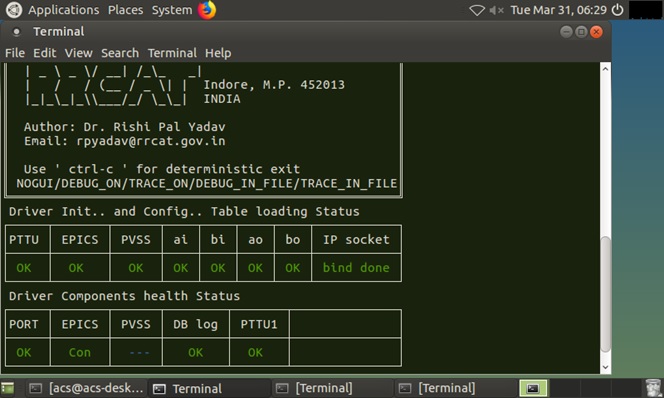The image size is (664, 398).
Task: Open the Search menu of Terminal
Action: pyautogui.click(x=120, y=53)
